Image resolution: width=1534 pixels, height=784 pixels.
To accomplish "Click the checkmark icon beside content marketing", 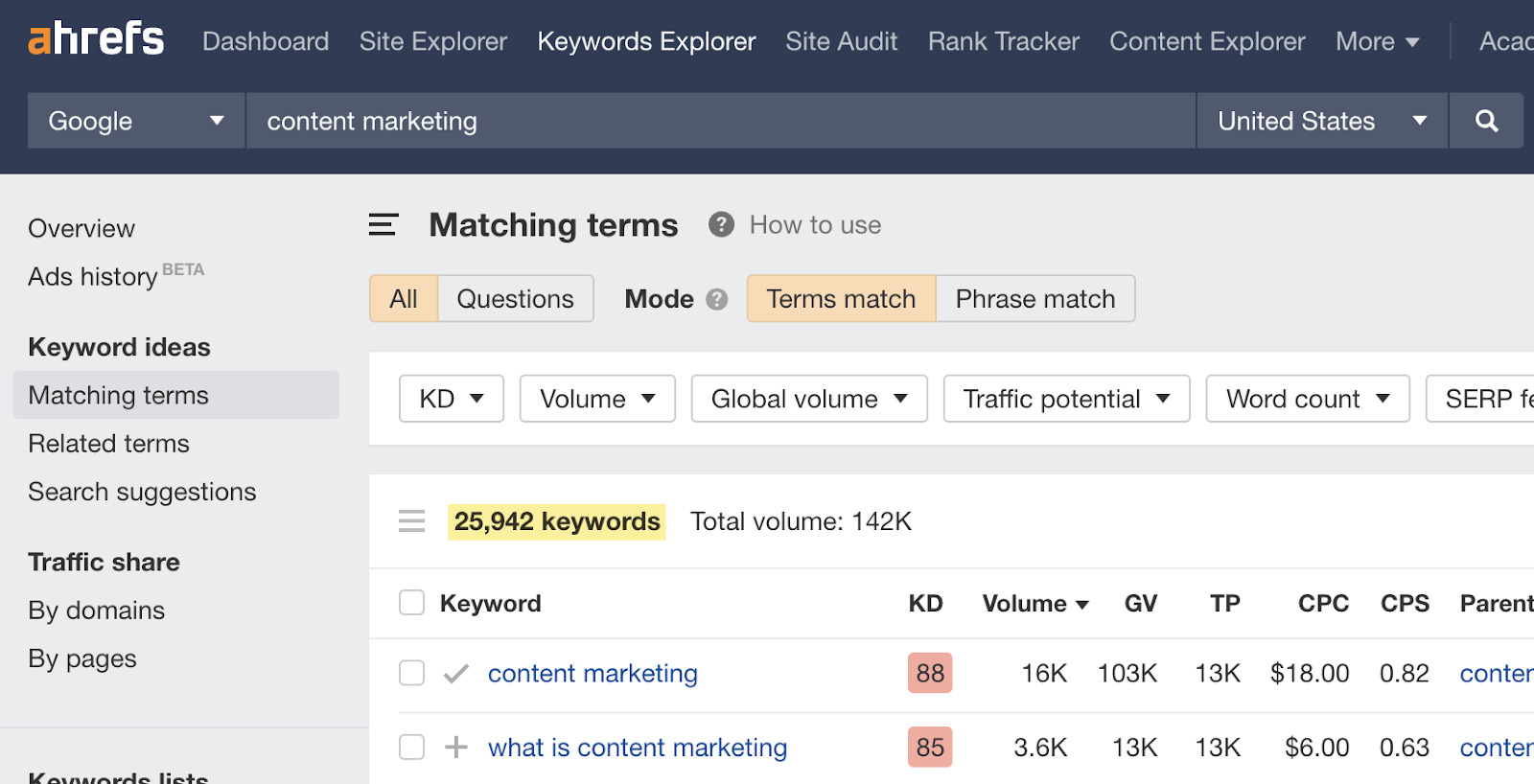I will (x=456, y=674).
